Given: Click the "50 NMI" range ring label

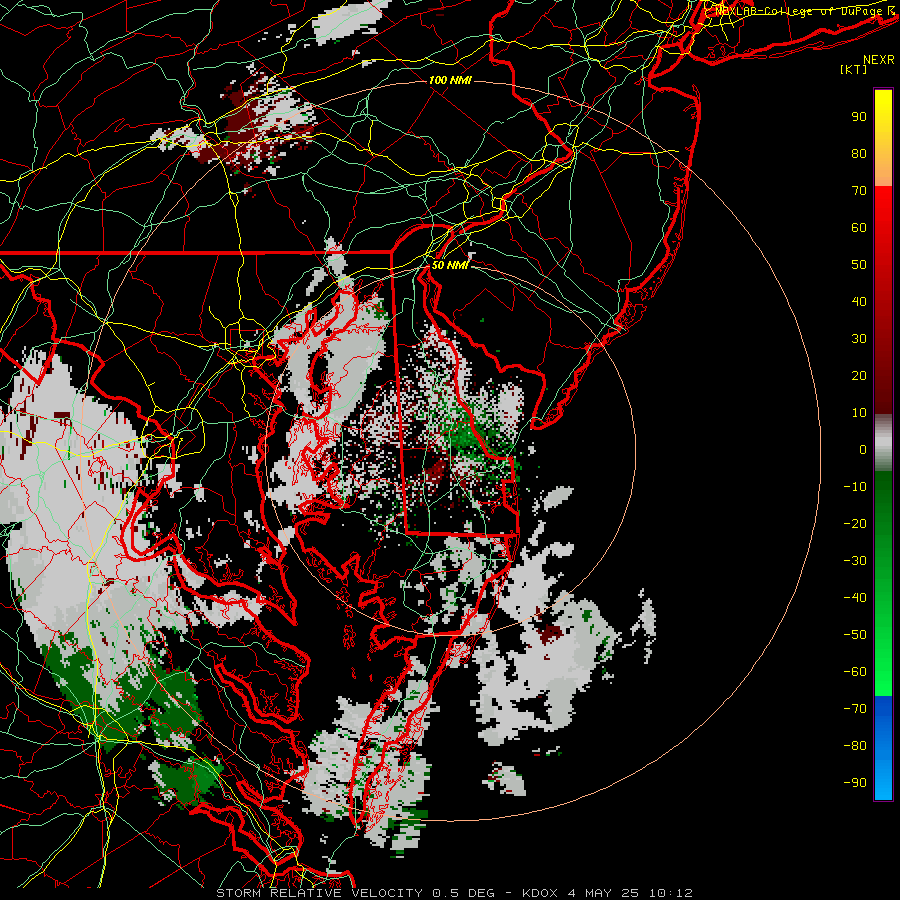Looking at the screenshot, I should (x=450, y=265).
